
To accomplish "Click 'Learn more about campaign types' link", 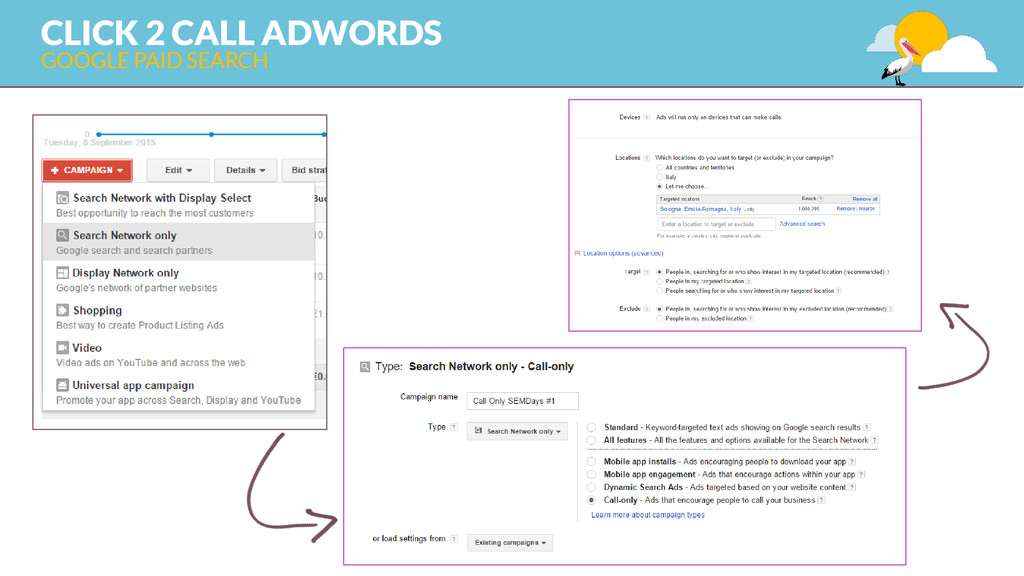I will [x=648, y=515].
